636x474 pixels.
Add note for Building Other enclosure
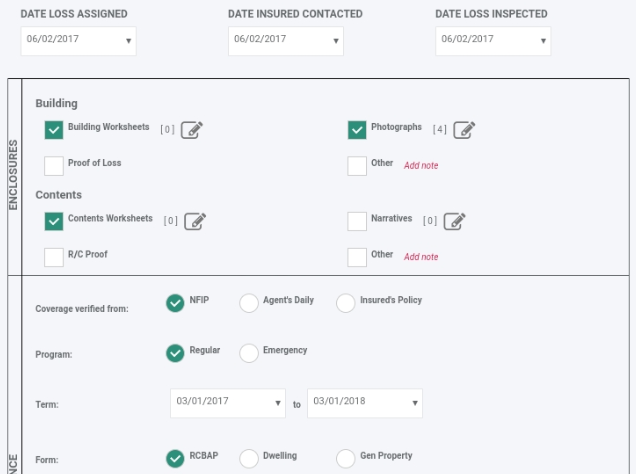[421, 165]
